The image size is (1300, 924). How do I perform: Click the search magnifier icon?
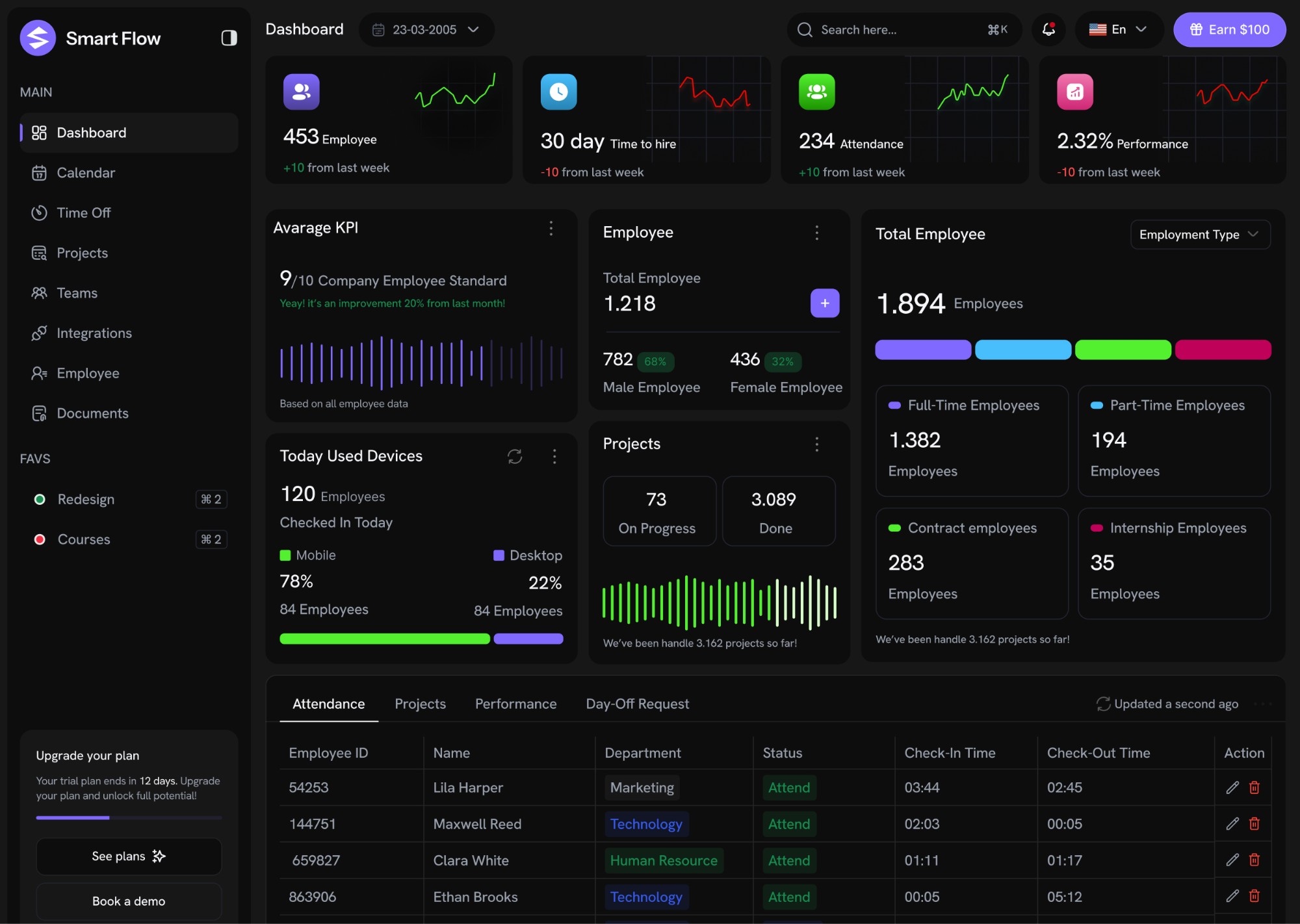805,30
